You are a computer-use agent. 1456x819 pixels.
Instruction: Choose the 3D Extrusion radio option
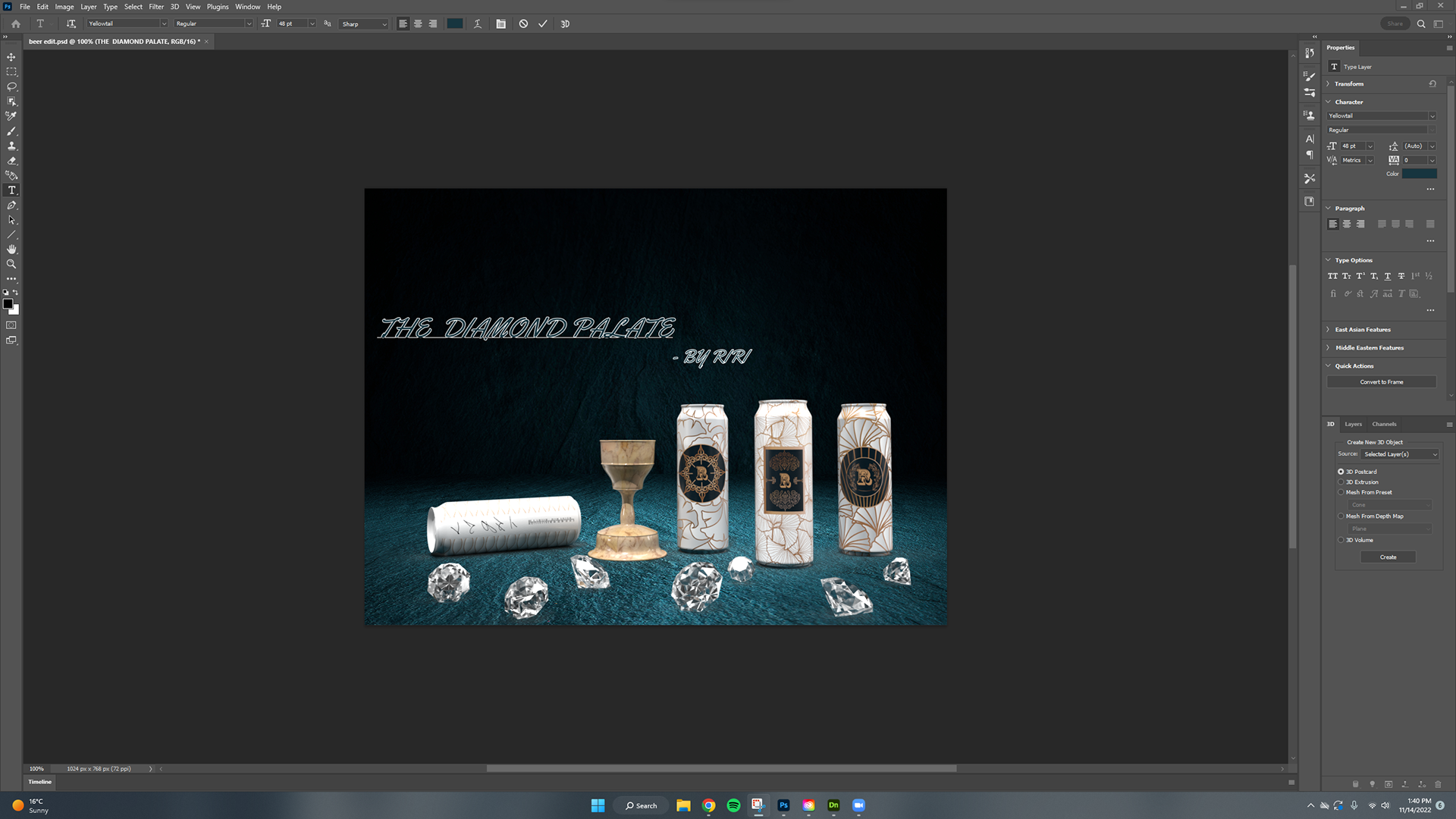click(1341, 482)
